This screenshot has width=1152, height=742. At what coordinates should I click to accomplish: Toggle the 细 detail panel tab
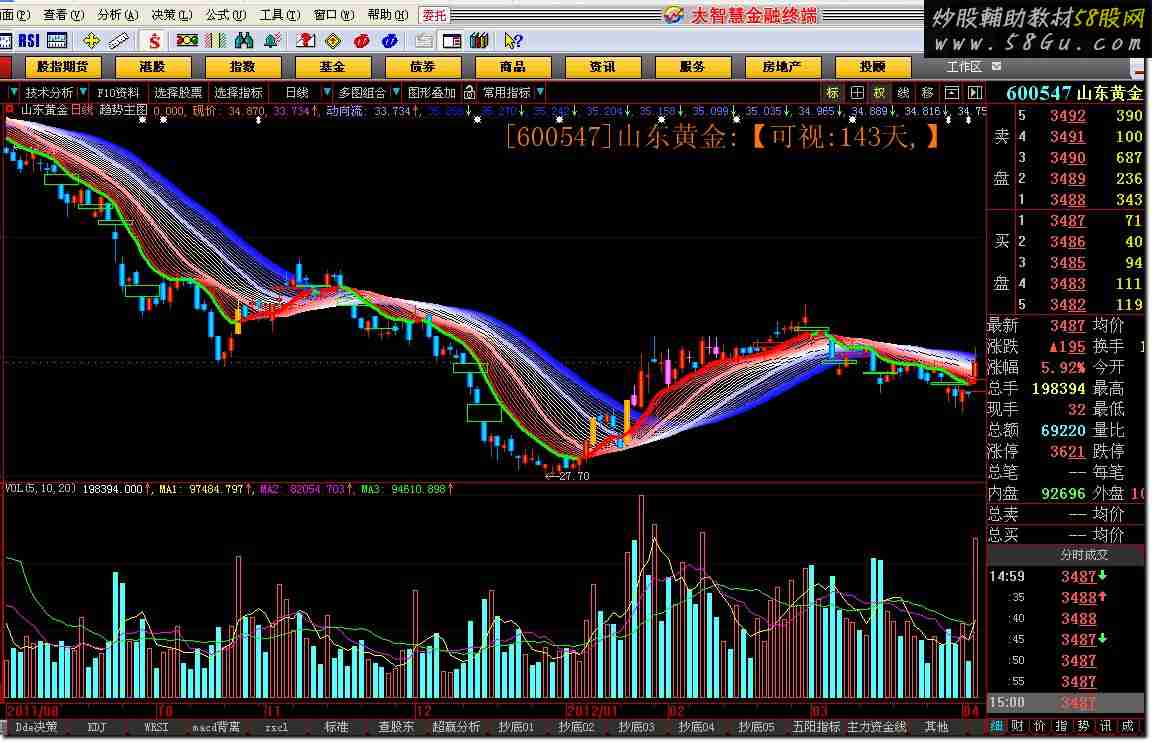(996, 726)
